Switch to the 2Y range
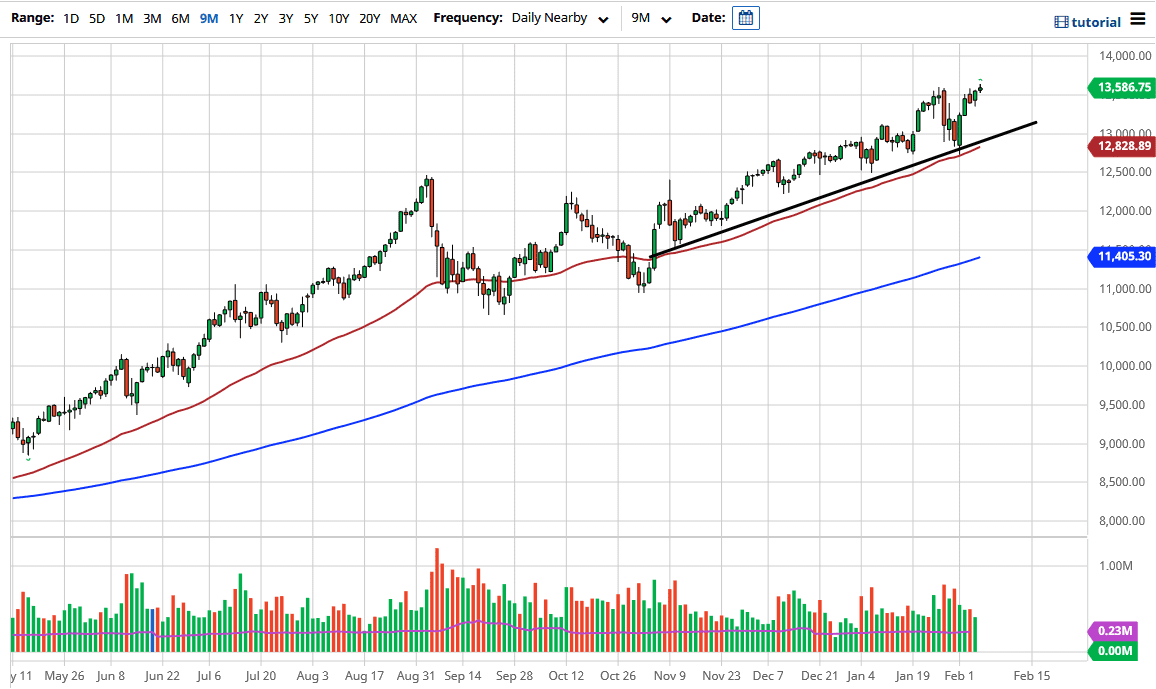Viewport: 1156px width, 689px height. [x=259, y=18]
